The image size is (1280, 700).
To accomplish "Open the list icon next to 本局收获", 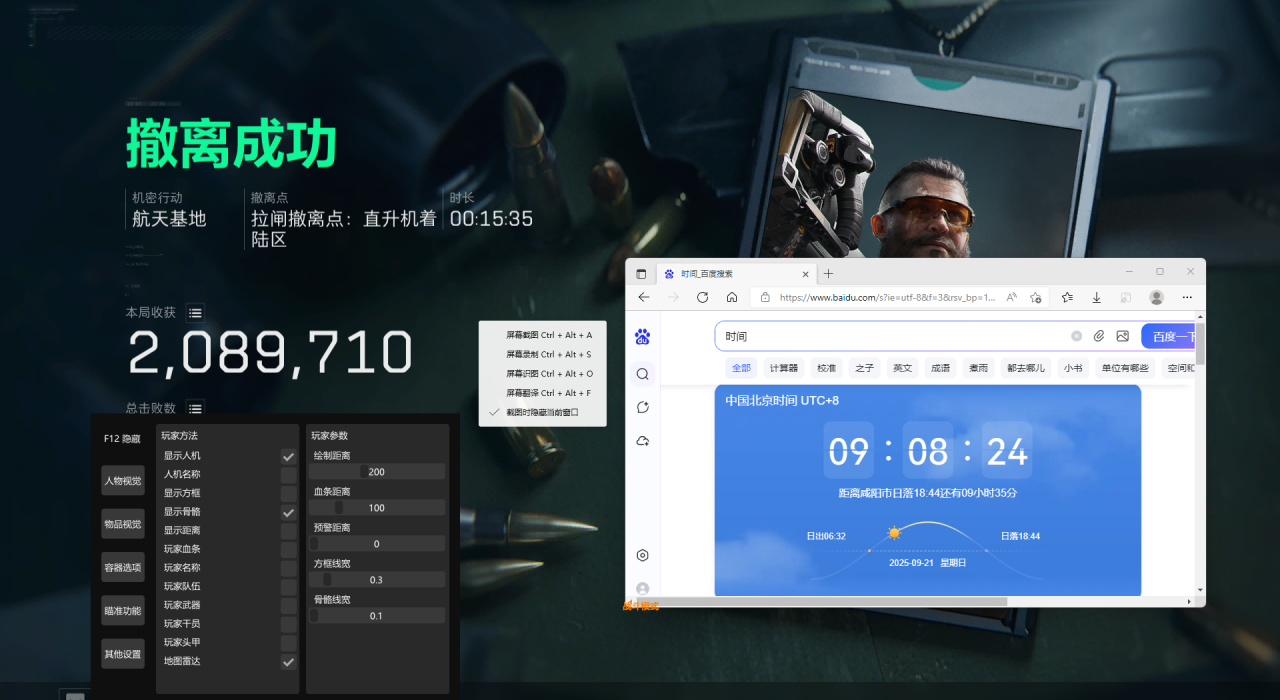I will (195, 312).
